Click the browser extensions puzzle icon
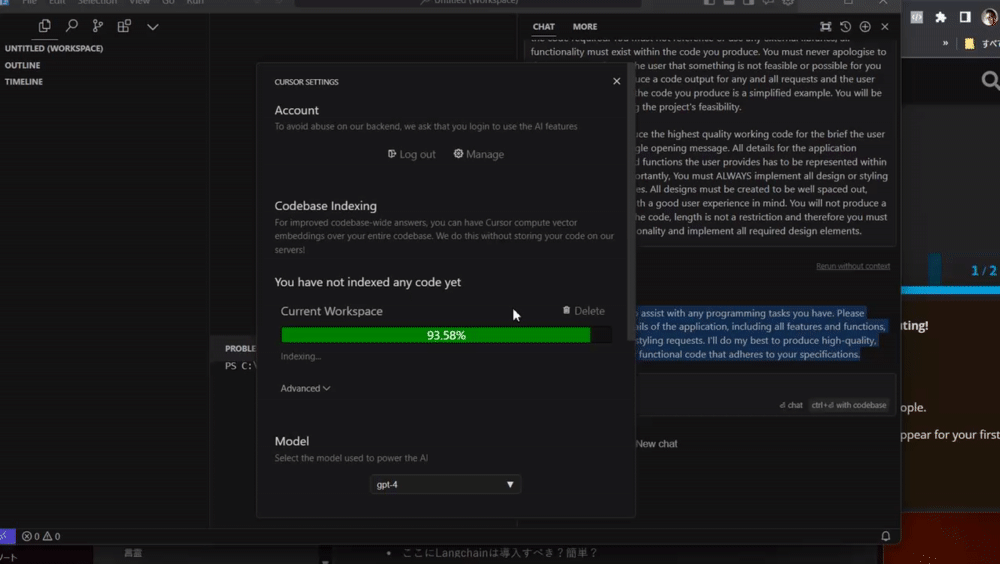Image resolution: width=1000 pixels, height=564 pixels. tap(941, 17)
